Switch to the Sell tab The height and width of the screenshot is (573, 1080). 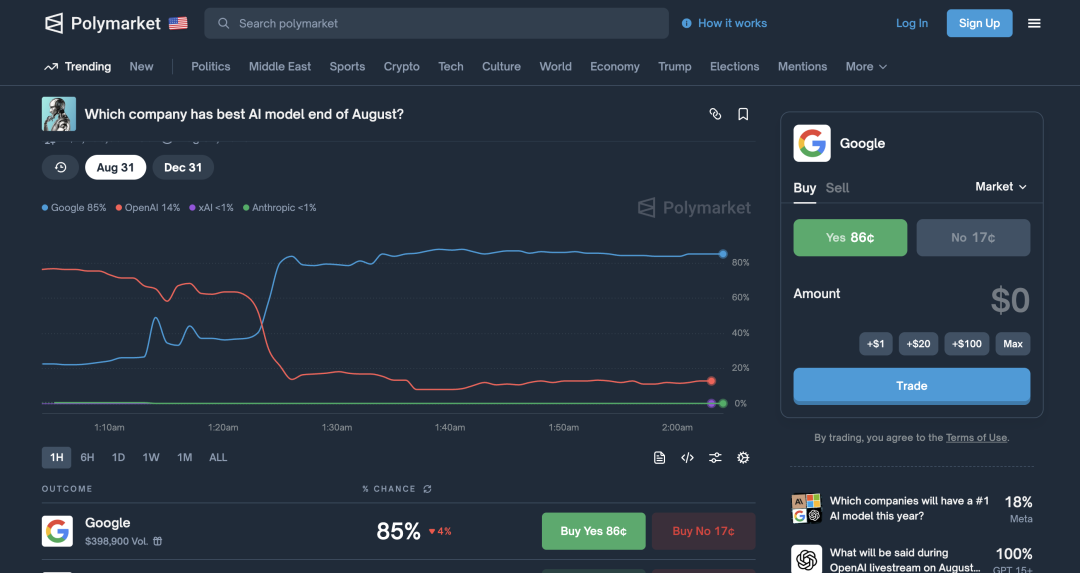point(838,188)
